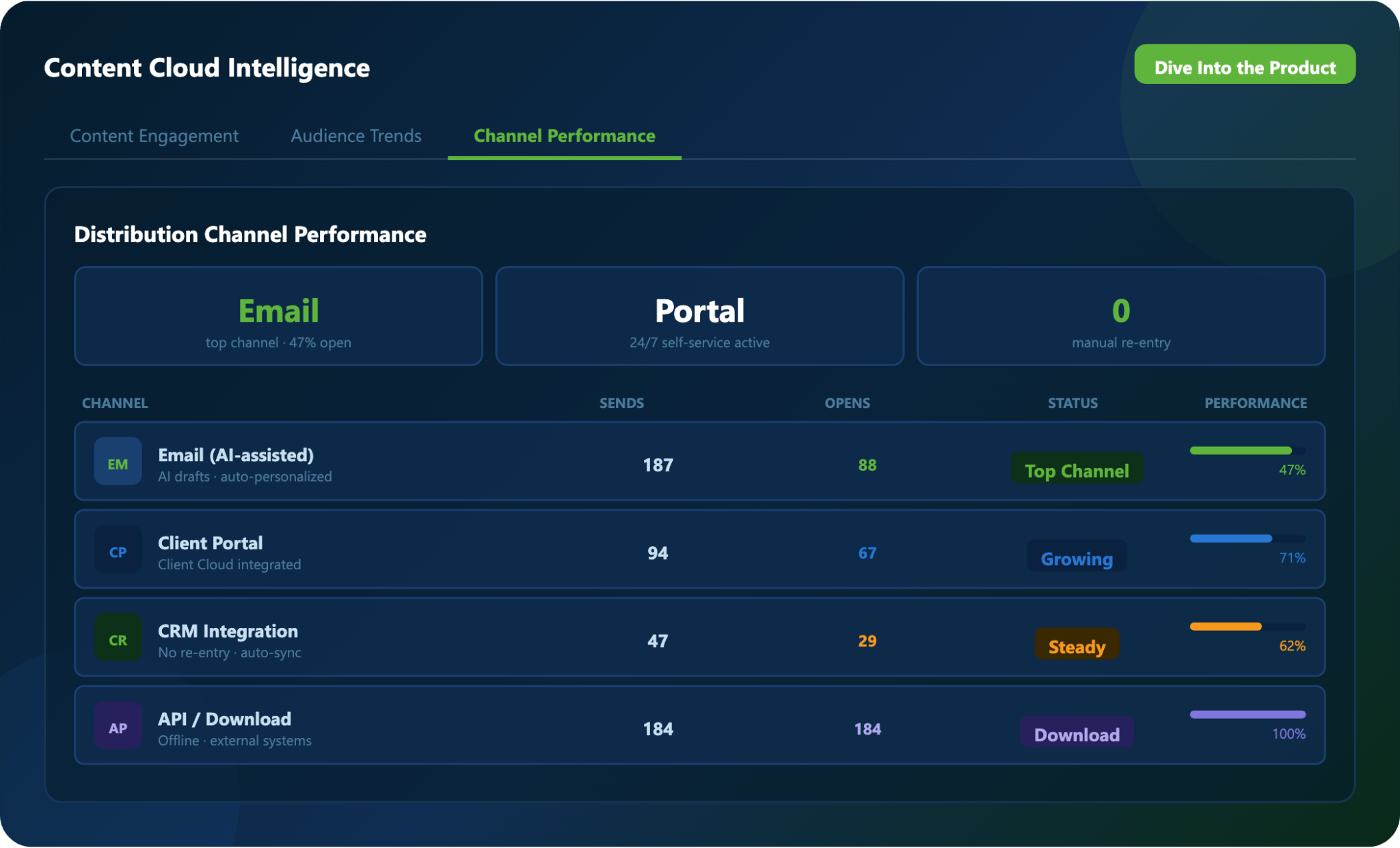The image size is (1400, 848).
Task: Click the Steady status badge
Action: click(1076, 644)
